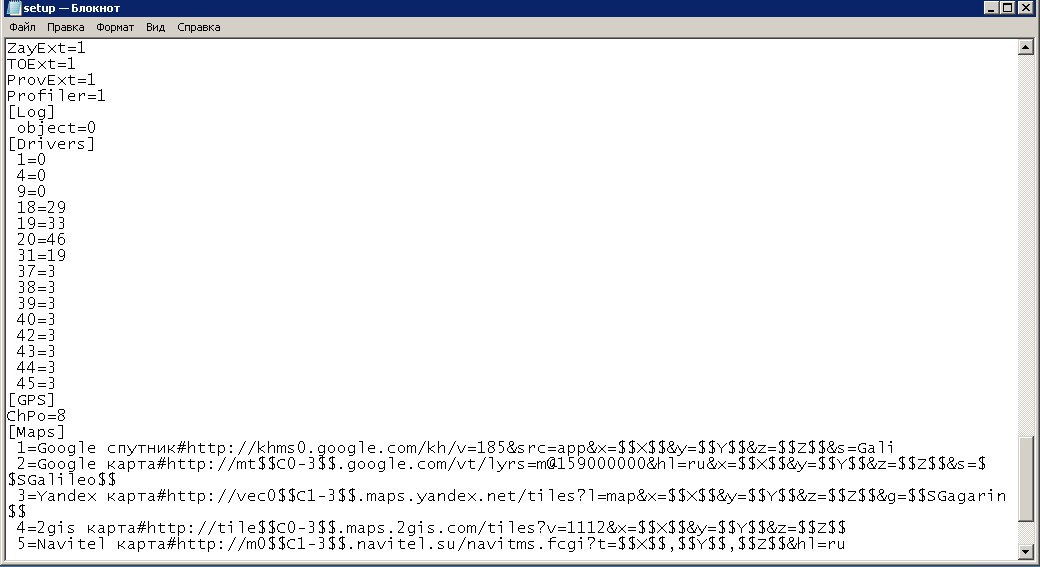Open the Вид menu
This screenshot has height=567, width=1040.
(x=155, y=27)
